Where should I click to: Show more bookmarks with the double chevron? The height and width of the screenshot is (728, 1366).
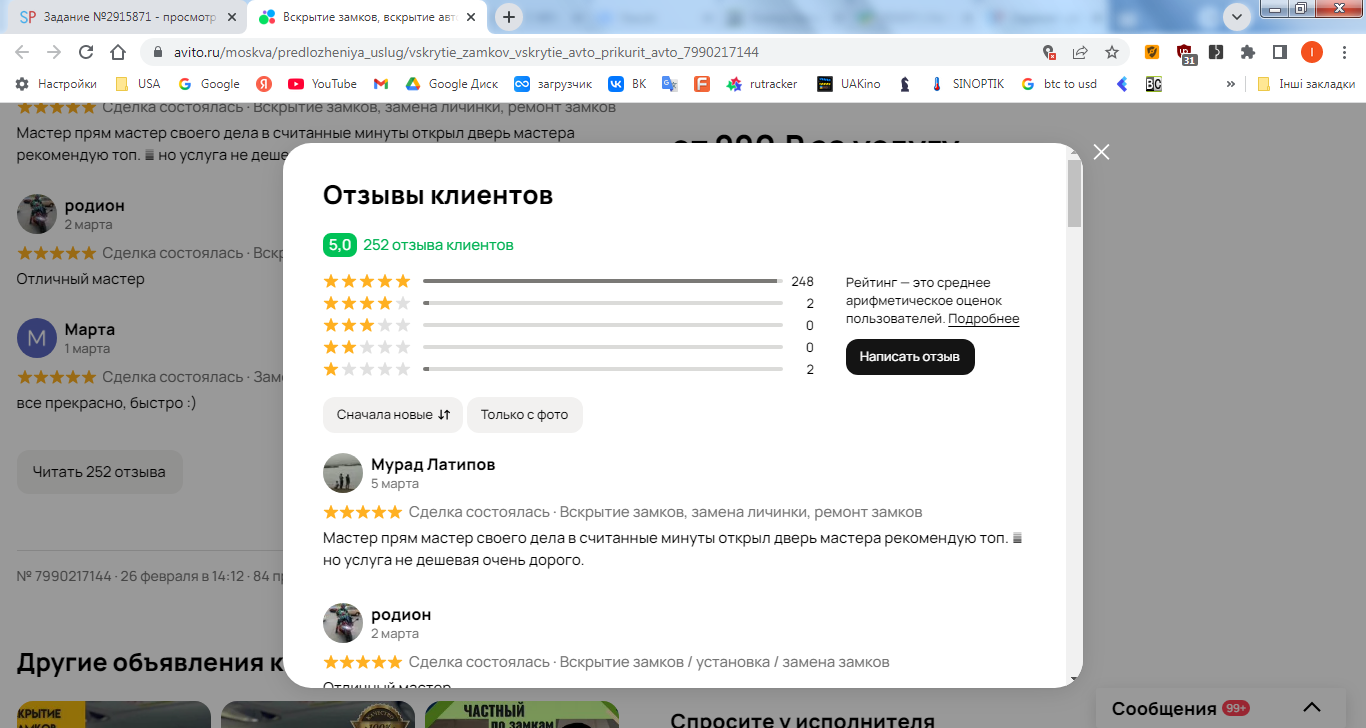coord(1230,84)
